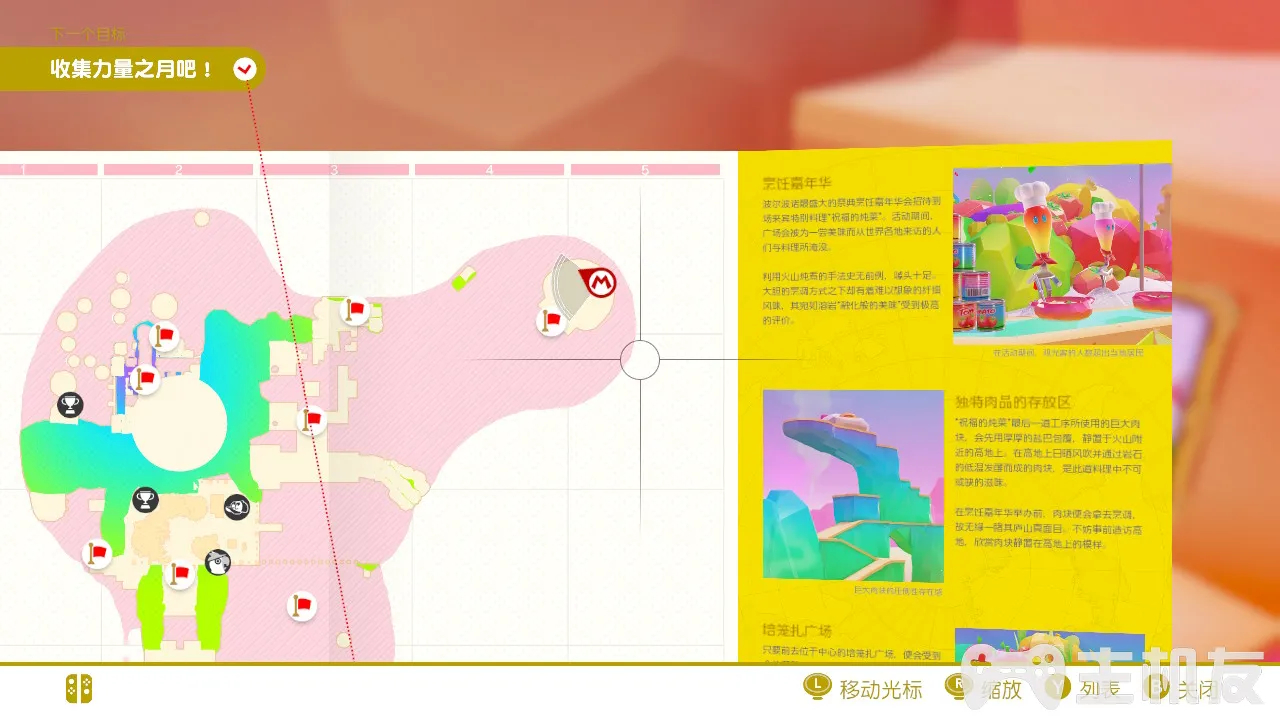Open the meat storage cliff photo
The image size is (1280, 720).
tap(853, 486)
